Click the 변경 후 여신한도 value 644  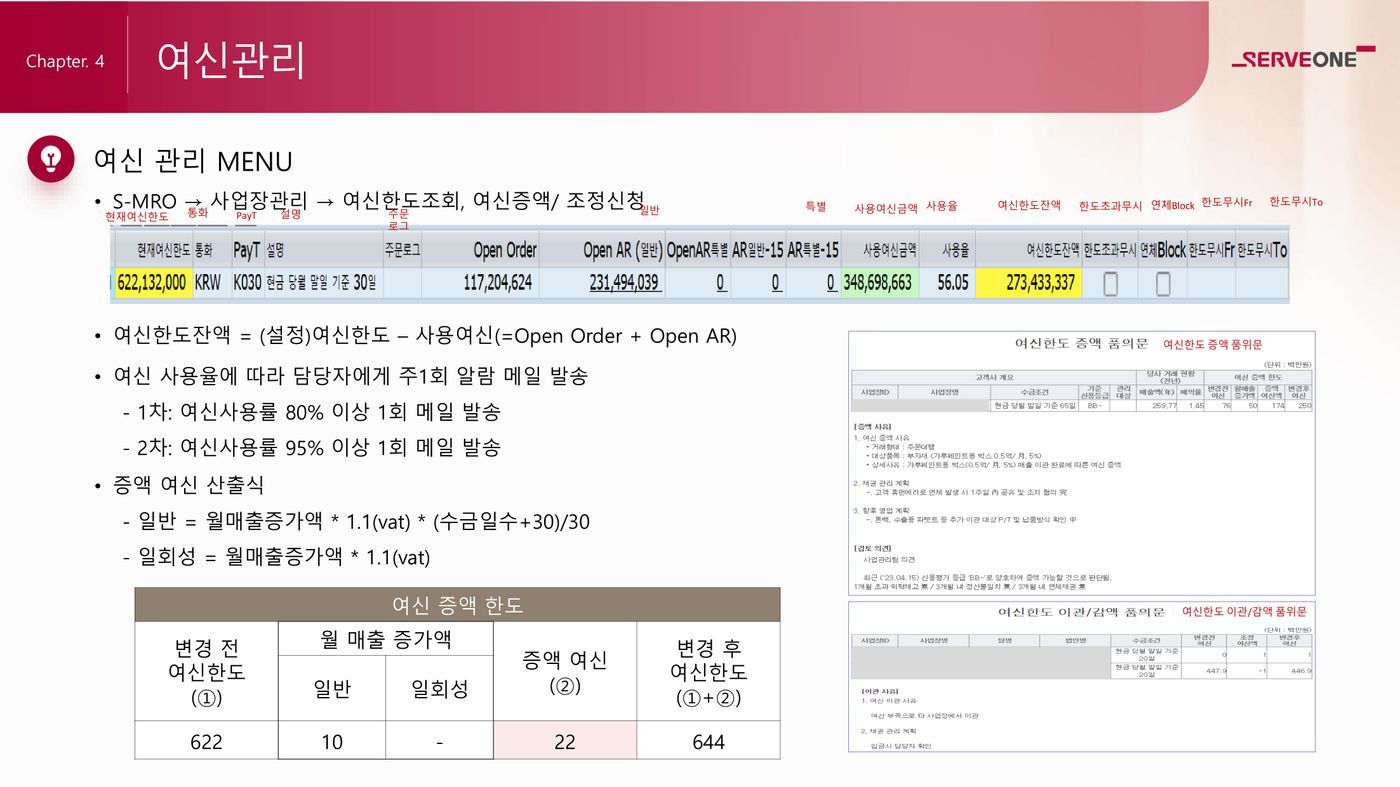pos(708,741)
